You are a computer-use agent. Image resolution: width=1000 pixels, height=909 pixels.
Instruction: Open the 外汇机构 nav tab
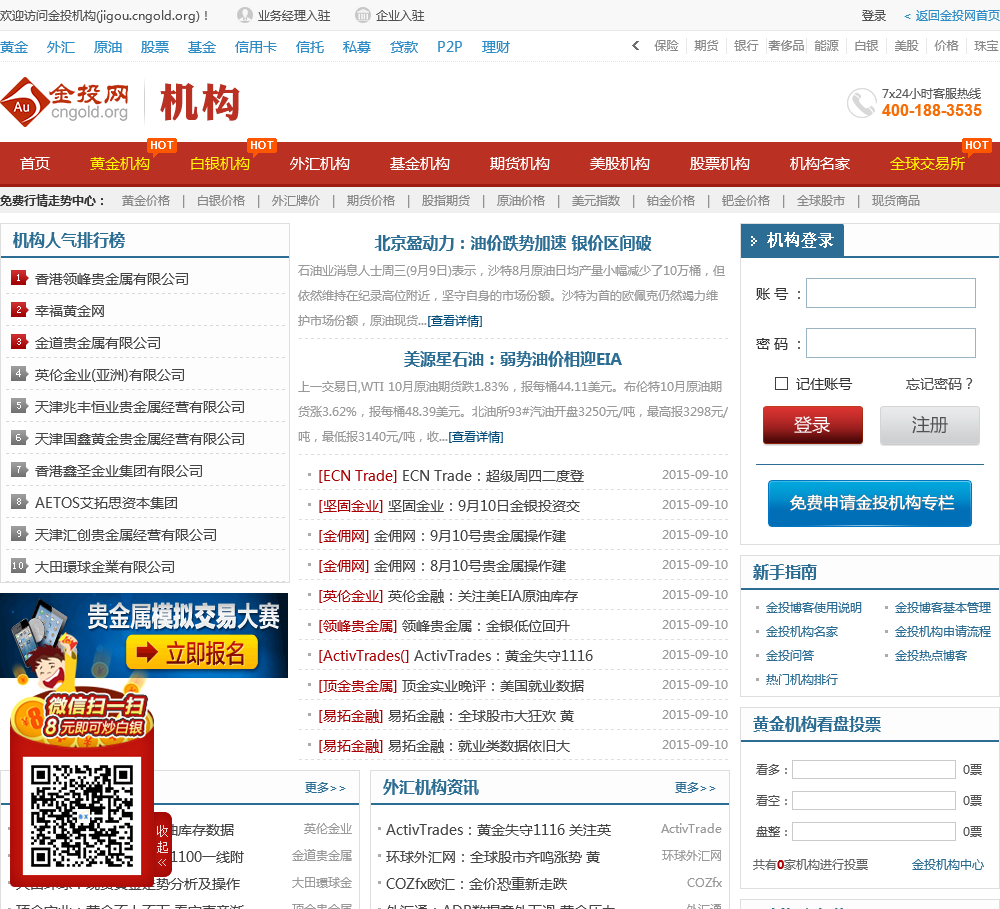coord(320,164)
